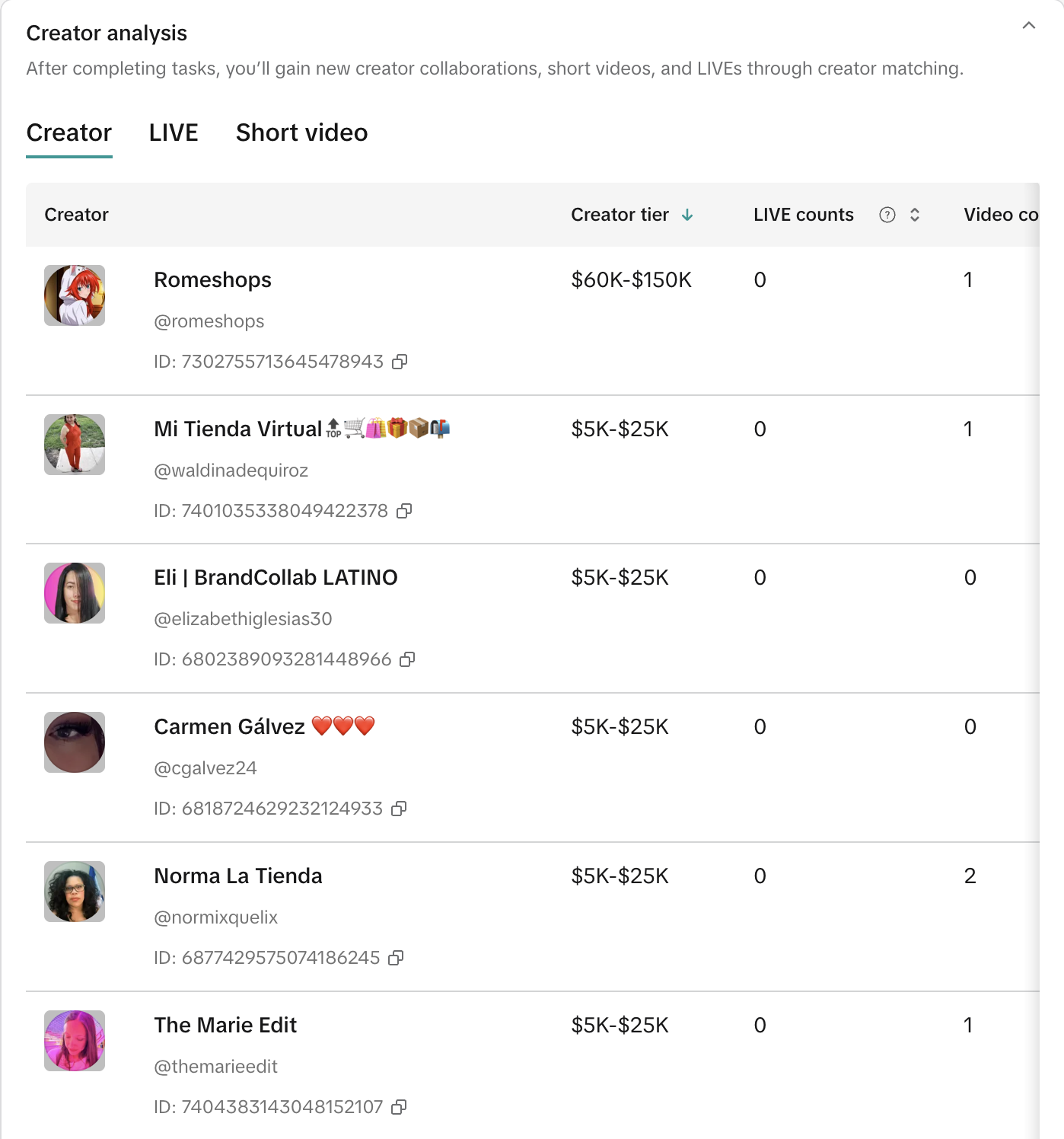This screenshot has width=1064, height=1139.
Task: Open LIVE counts help tooltip icon
Action: [887, 215]
